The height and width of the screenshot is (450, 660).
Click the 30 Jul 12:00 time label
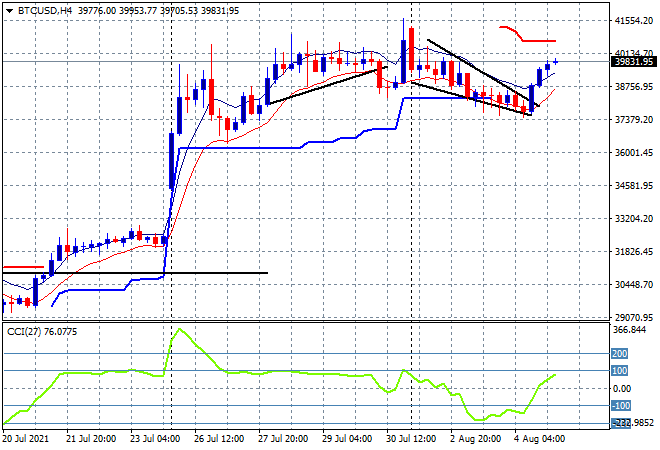411,439
